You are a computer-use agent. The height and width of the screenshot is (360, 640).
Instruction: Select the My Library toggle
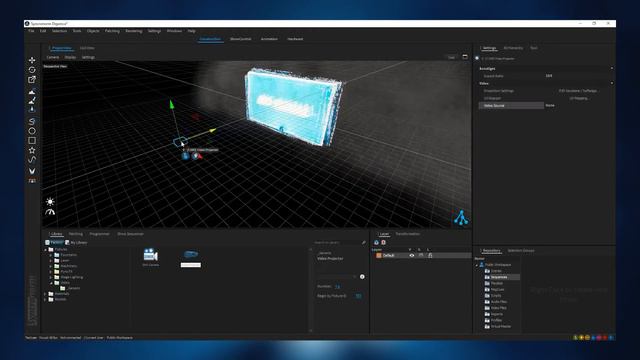(x=76, y=242)
